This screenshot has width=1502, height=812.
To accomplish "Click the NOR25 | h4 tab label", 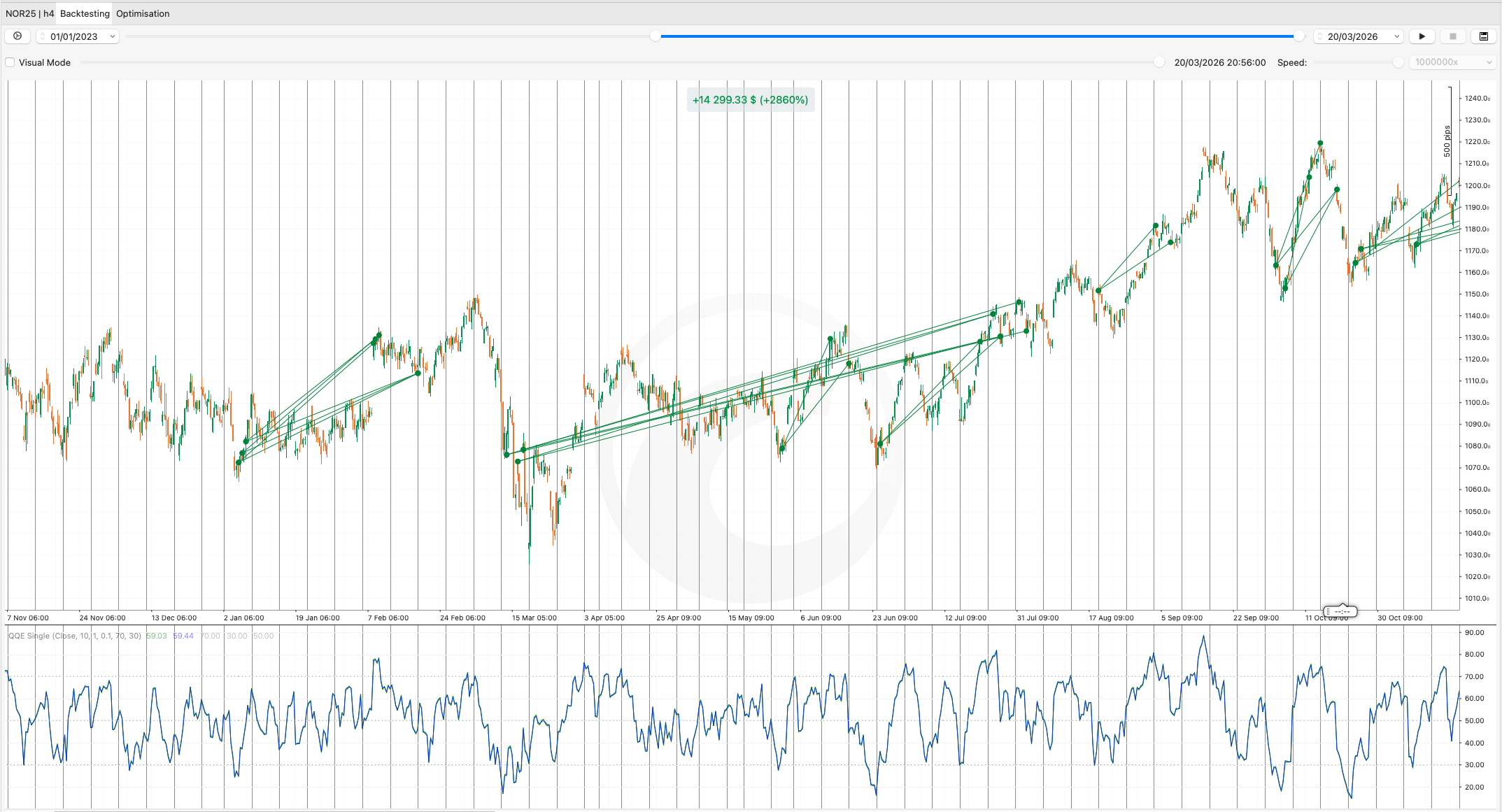I will pyautogui.click(x=29, y=13).
